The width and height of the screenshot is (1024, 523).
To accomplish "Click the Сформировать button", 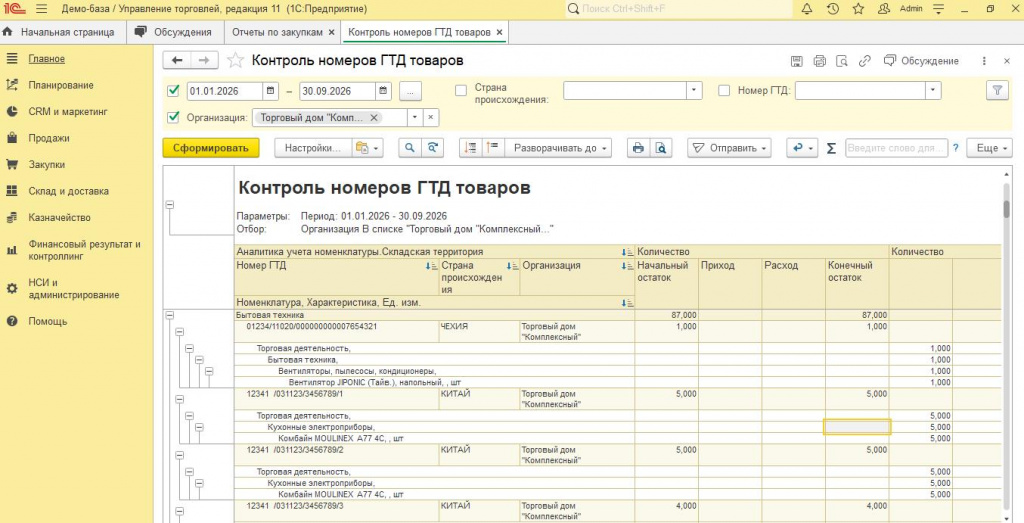I will 211,148.
